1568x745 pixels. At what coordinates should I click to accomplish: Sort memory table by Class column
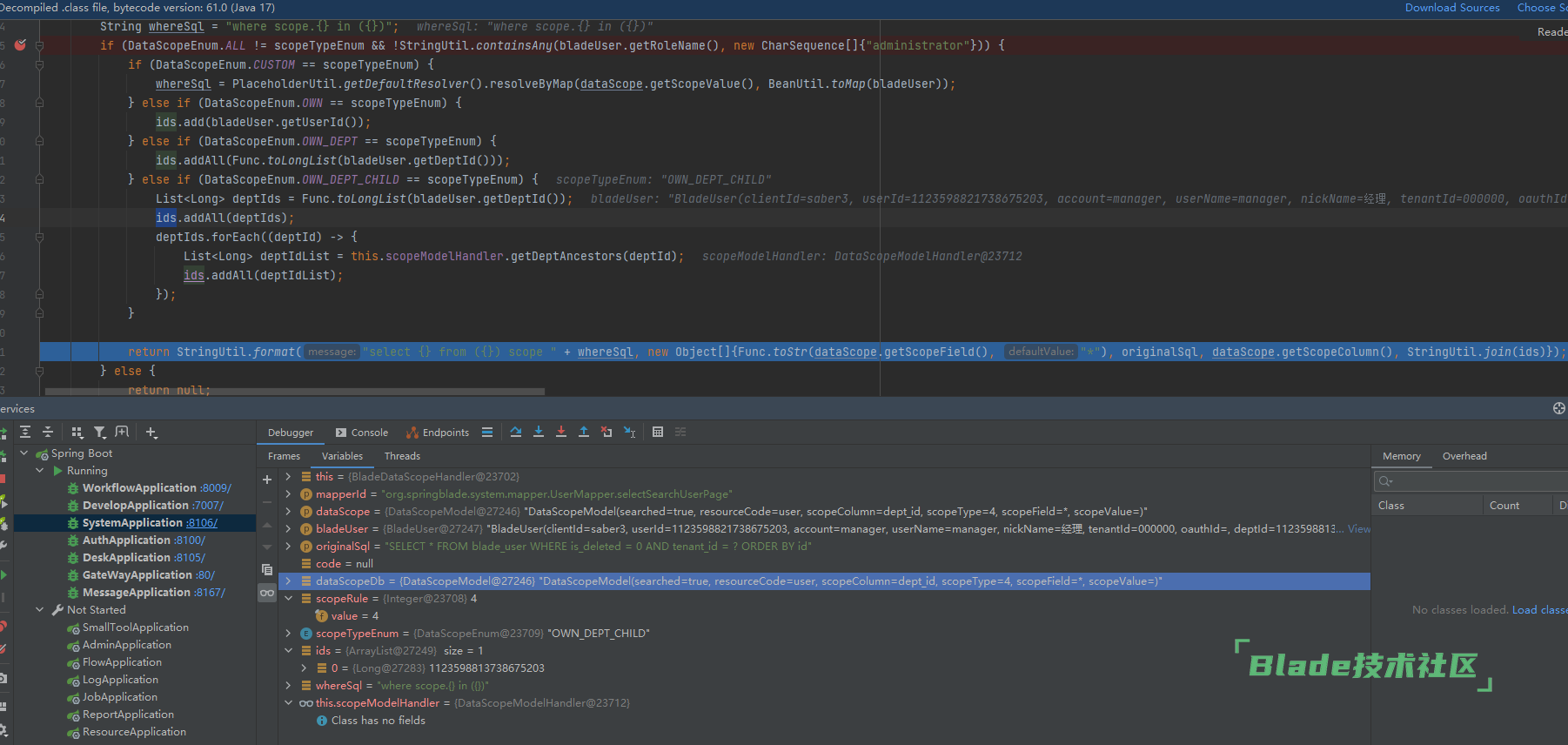1427,505
